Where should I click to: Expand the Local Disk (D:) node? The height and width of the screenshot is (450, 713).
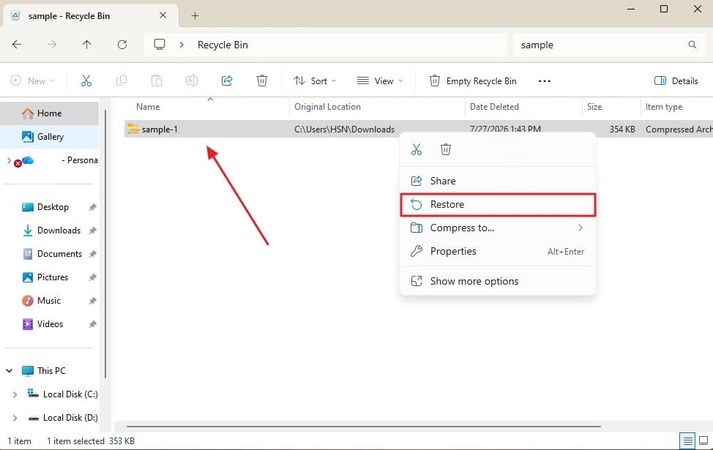15,418
